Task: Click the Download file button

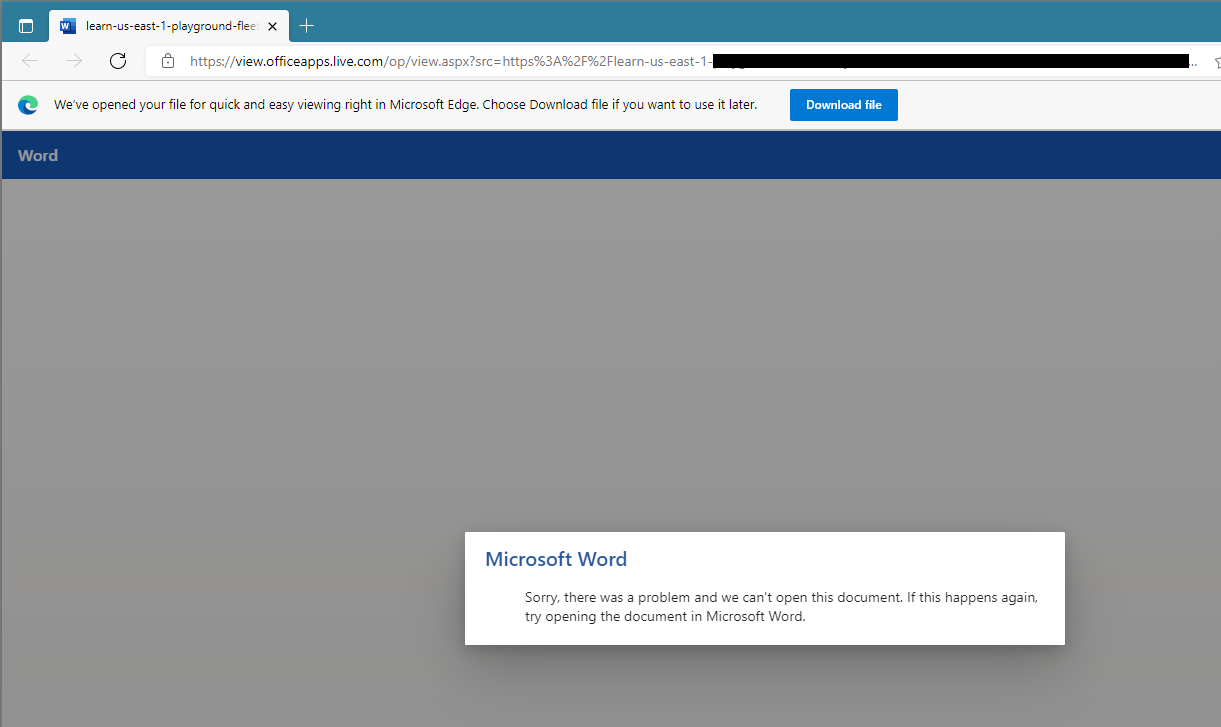Action: tap(843, 105)
